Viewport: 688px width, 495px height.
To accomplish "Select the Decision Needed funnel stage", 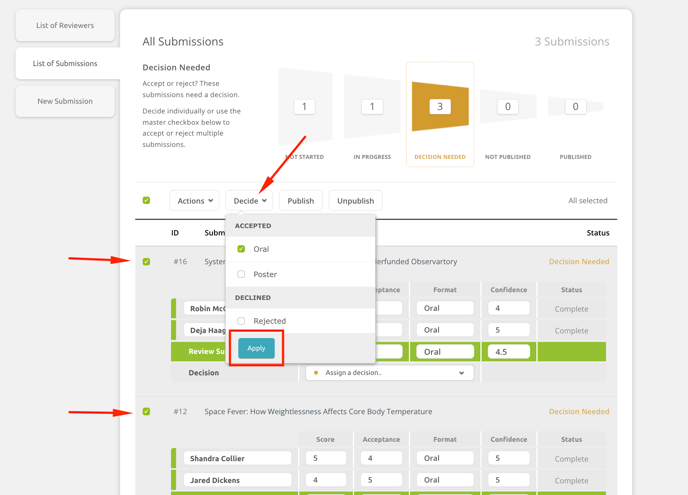I will pos(440,107).
